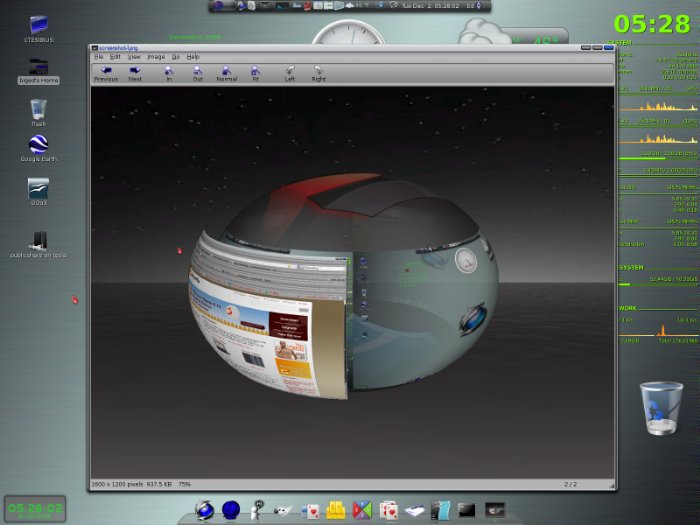Zoom Out of the image
The height and width of the screenshot is (525, 700).
[x=197, y=73]
